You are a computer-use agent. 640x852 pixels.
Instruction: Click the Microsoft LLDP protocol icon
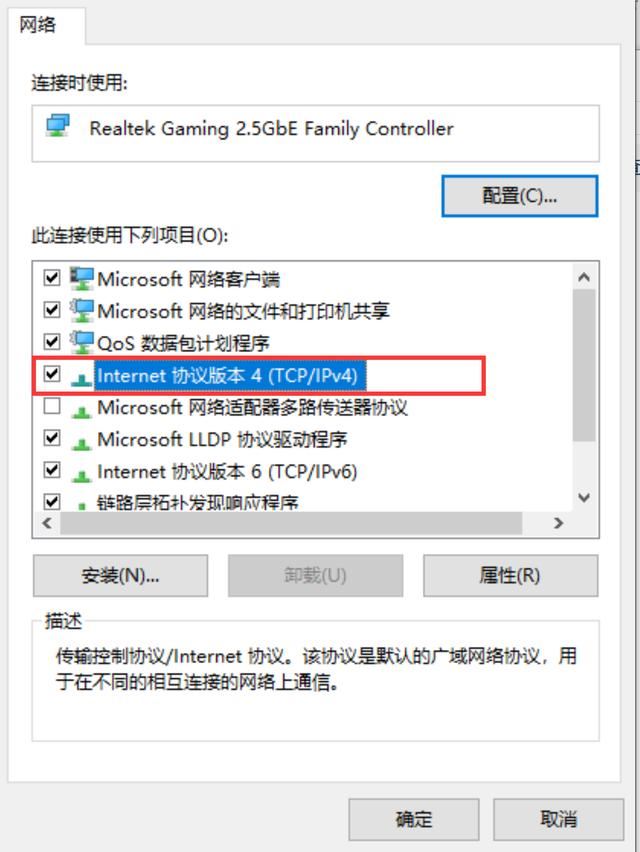81,443
